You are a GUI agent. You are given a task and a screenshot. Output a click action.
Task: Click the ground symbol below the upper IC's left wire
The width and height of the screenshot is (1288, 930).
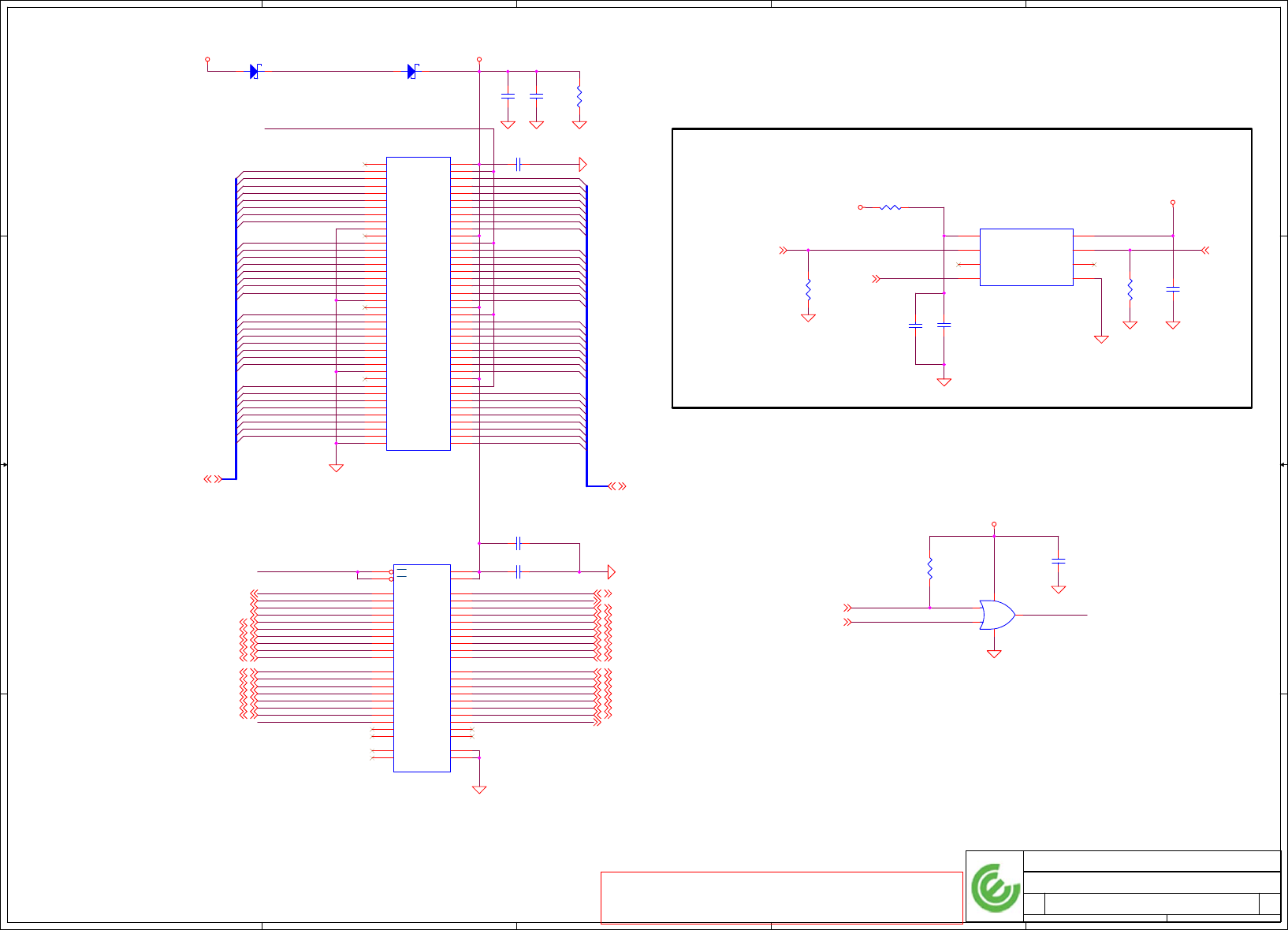click(x=336, y=468)
